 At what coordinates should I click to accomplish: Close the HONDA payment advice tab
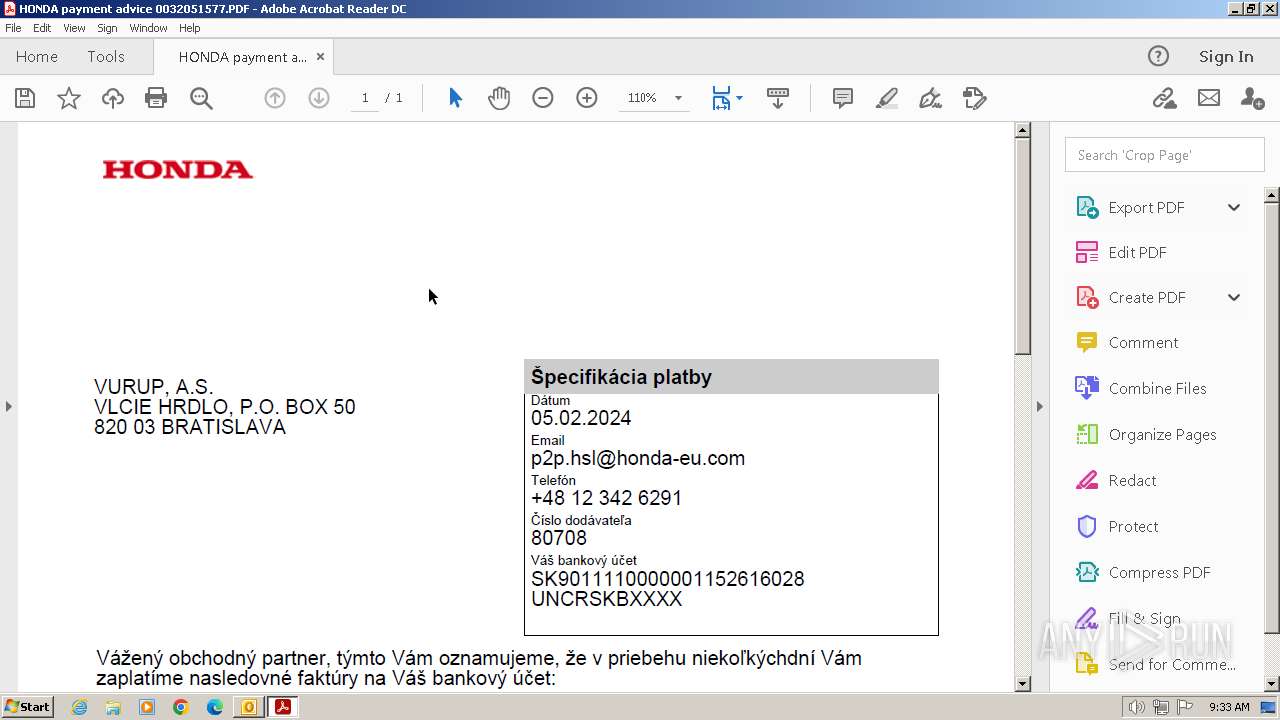[320, 57]
